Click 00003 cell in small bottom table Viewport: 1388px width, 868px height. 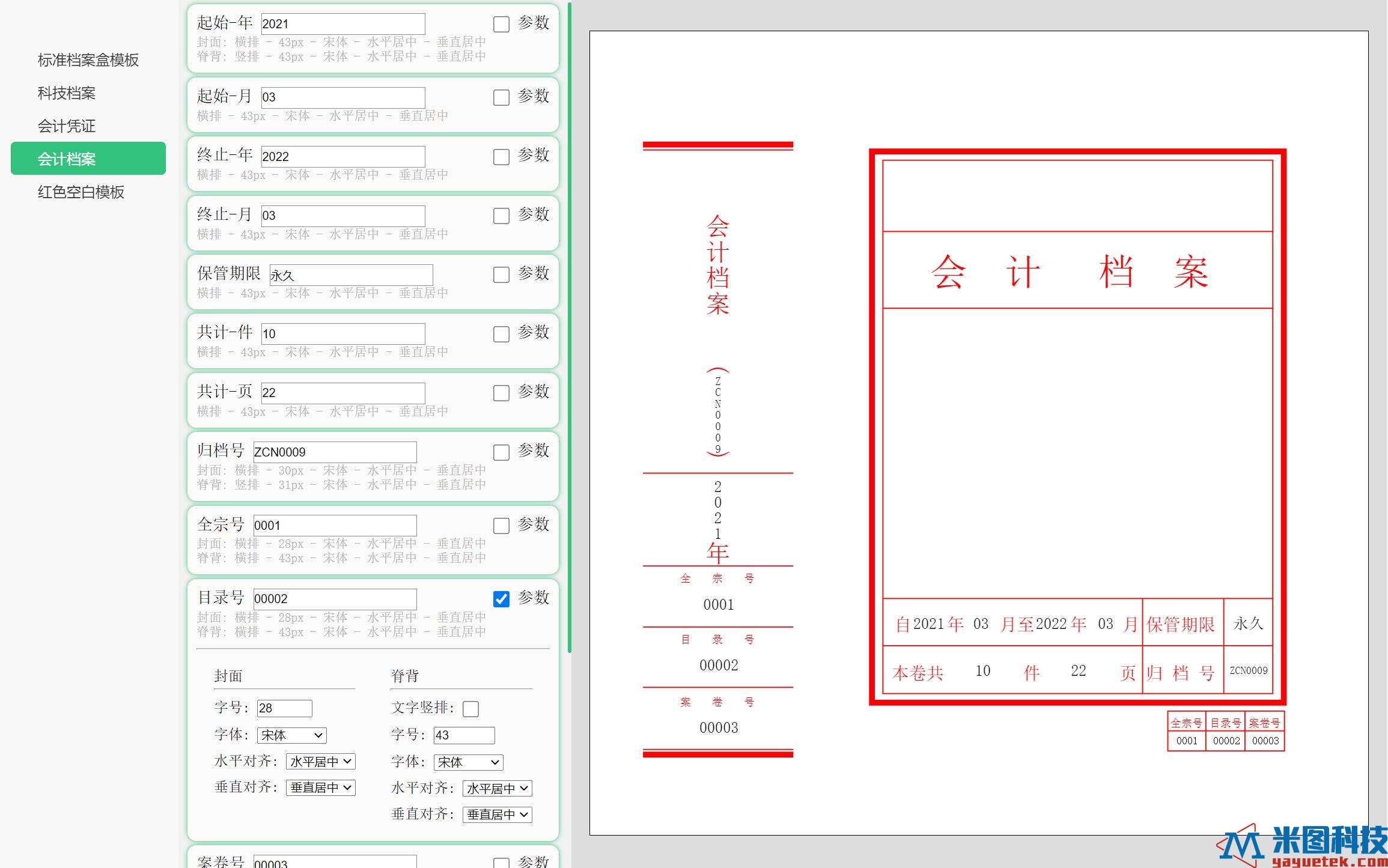click(1265, 741)
